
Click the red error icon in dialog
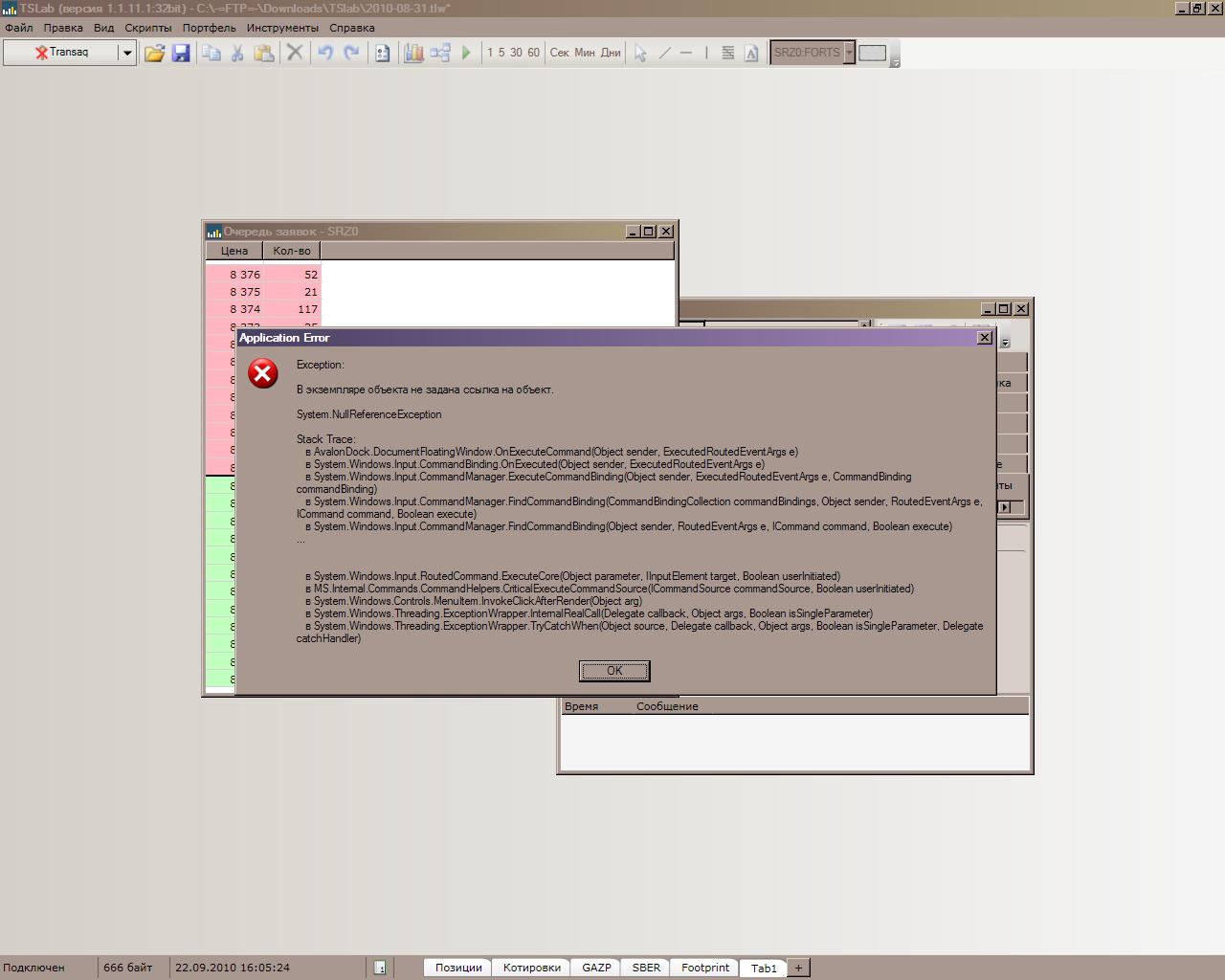tap(263, 373)
